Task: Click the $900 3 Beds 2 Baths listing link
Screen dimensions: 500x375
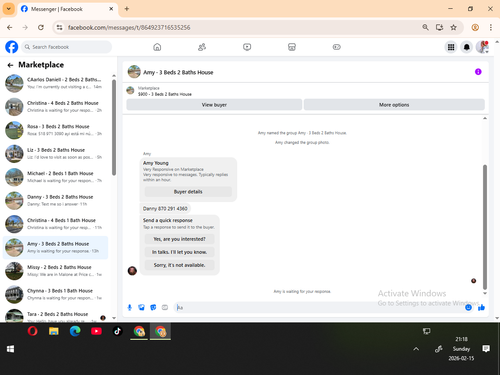Action: point(165,94)
